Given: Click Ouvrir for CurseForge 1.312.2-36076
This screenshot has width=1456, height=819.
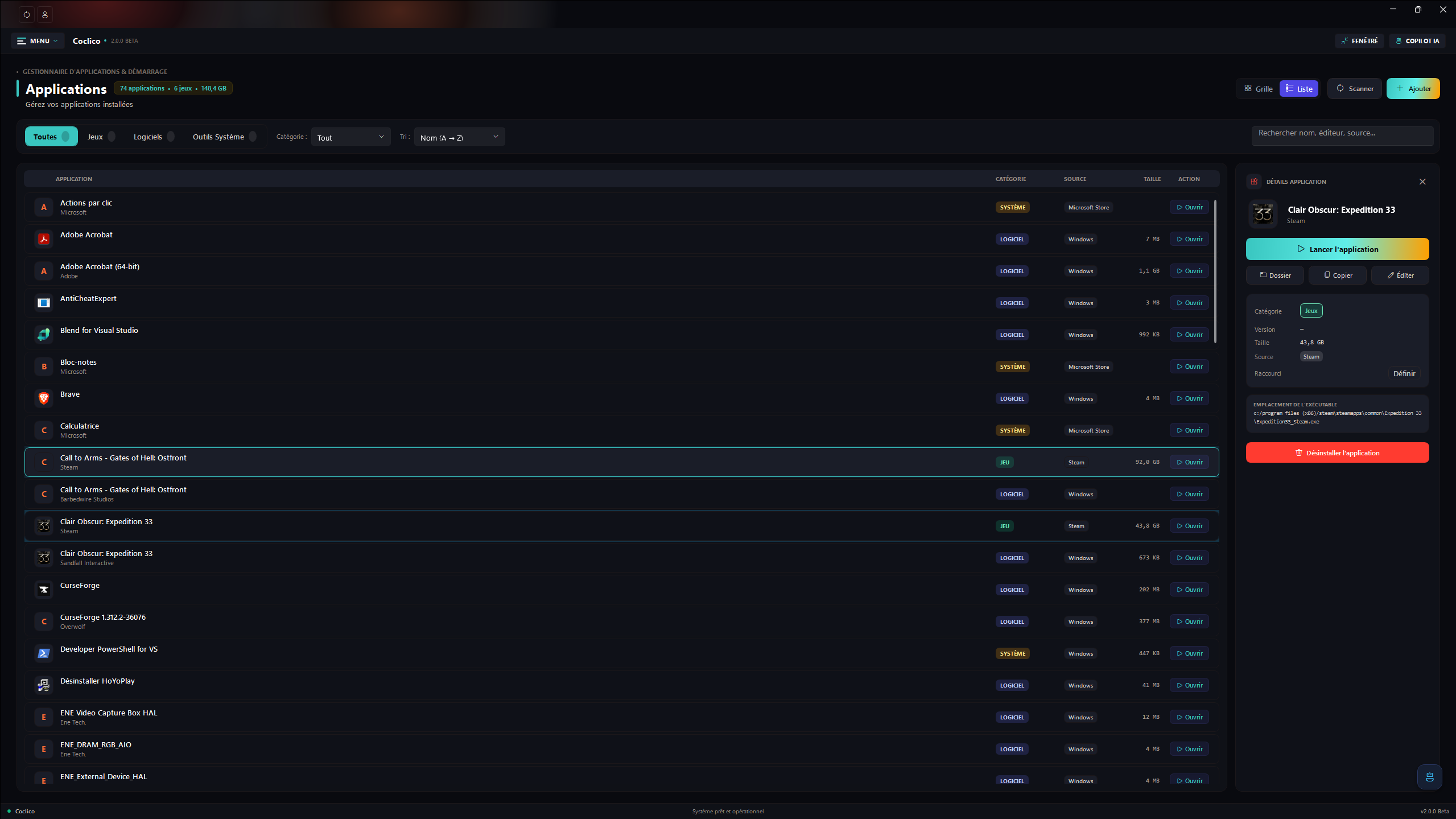Looking at the screenshot, I should point(1190,622).
